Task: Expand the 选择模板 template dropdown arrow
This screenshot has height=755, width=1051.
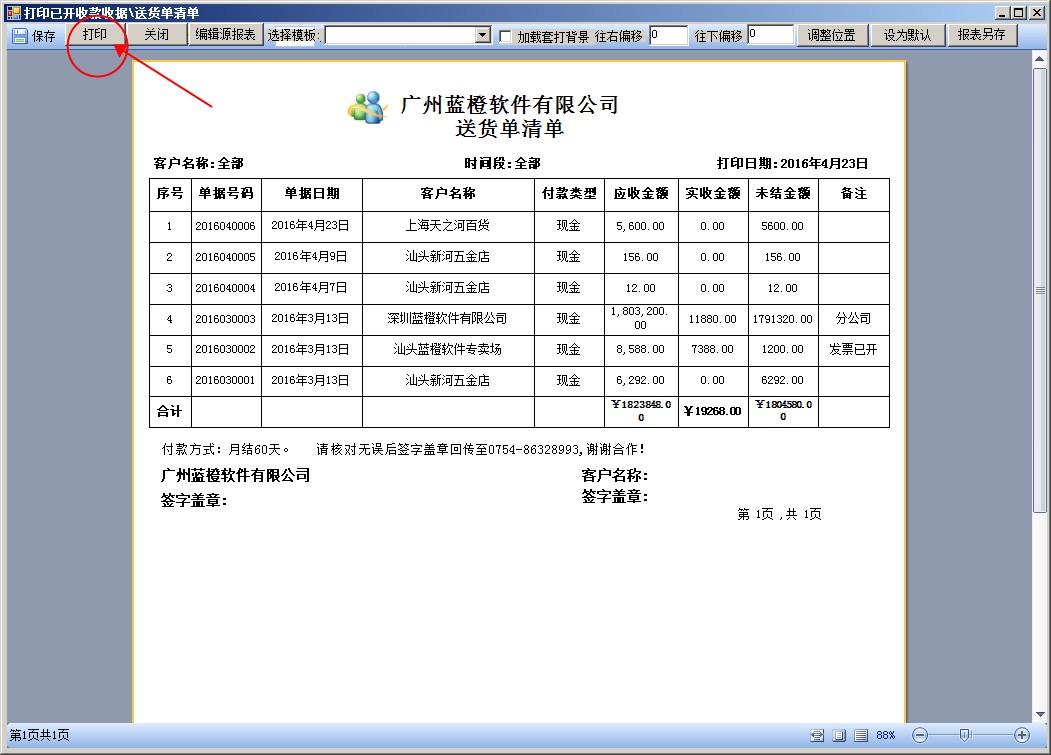Action: [x=483, y=35]
